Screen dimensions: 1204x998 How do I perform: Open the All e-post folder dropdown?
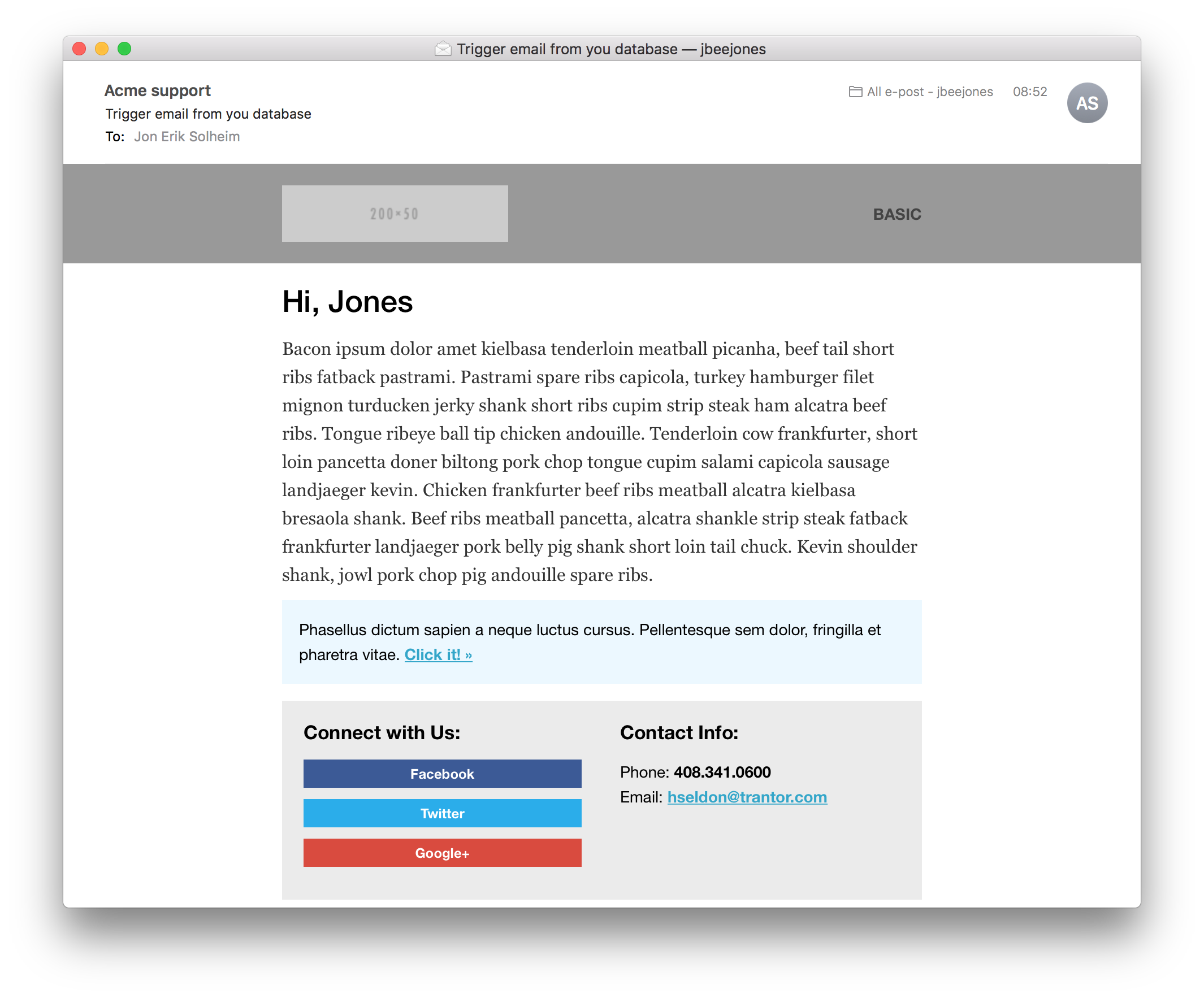tap(920, 91)
